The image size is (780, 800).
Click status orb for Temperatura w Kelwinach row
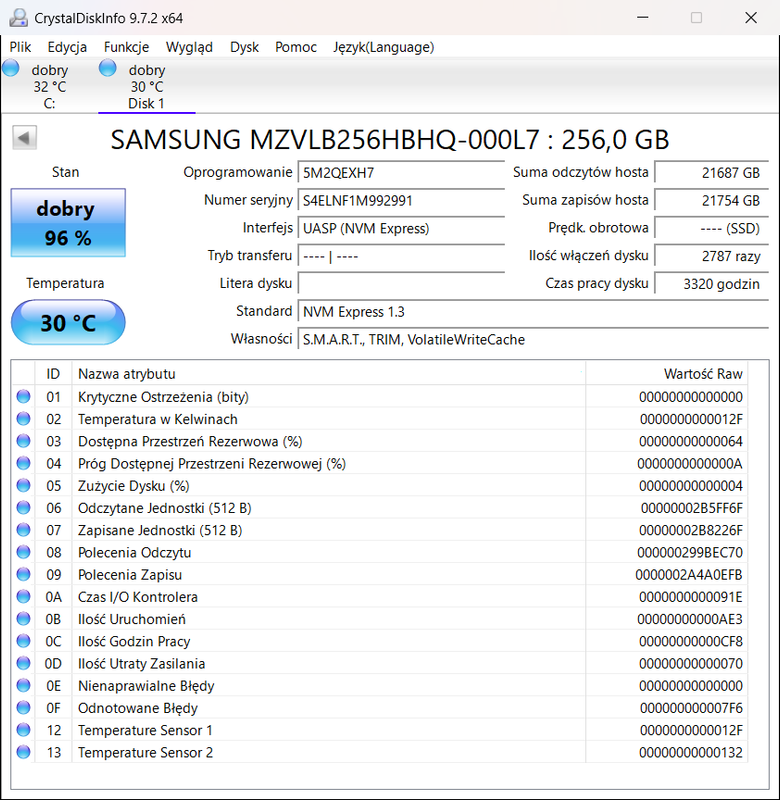pos(23,419)
